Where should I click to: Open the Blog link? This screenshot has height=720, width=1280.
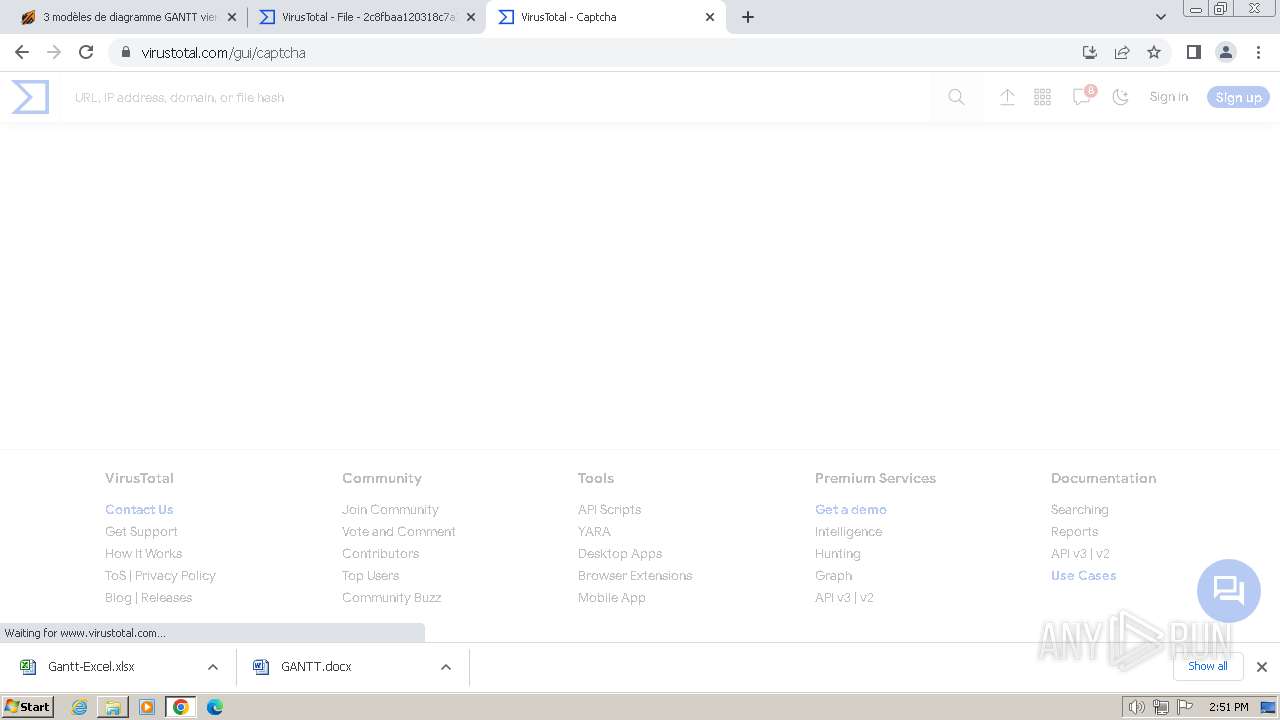pyautogui.click(x=118, y=597)
